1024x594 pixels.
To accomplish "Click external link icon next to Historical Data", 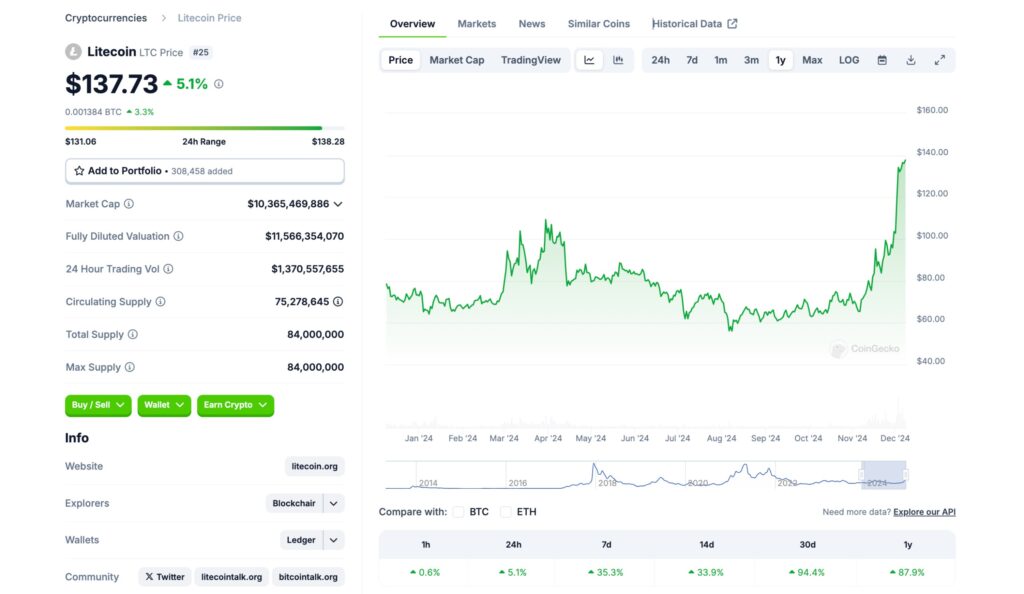I will click(733, 23).
